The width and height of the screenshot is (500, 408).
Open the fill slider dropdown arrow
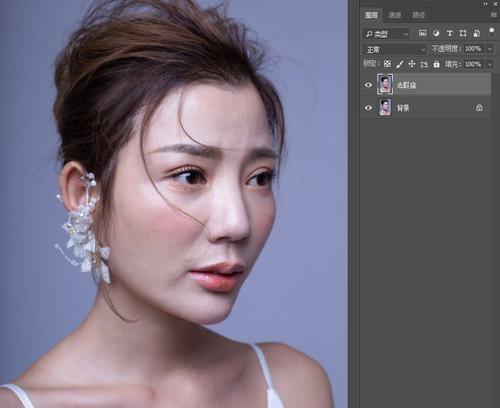490,64
